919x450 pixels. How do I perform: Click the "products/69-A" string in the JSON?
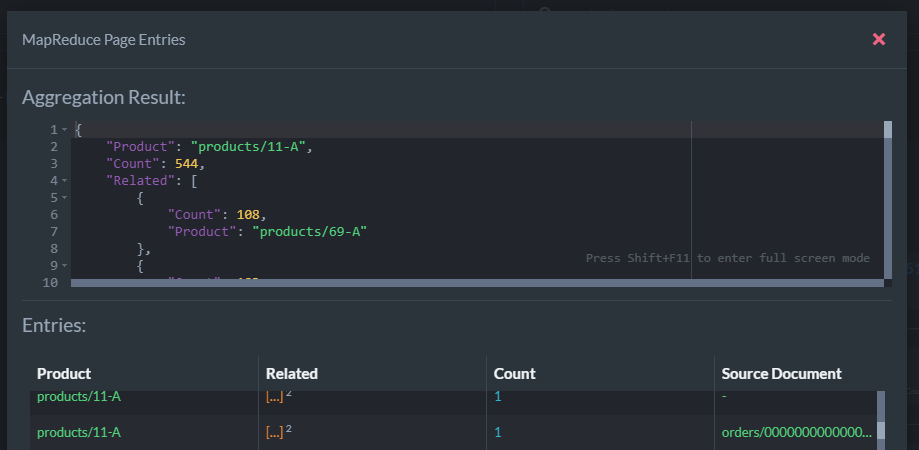point(309,231)
